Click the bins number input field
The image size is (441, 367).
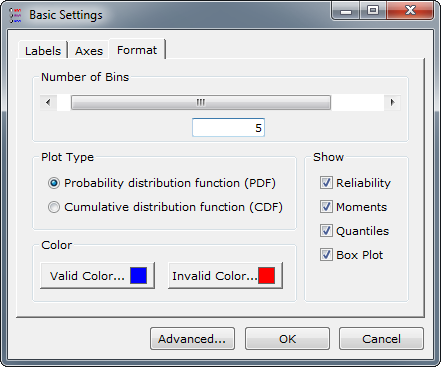[228, 127]
